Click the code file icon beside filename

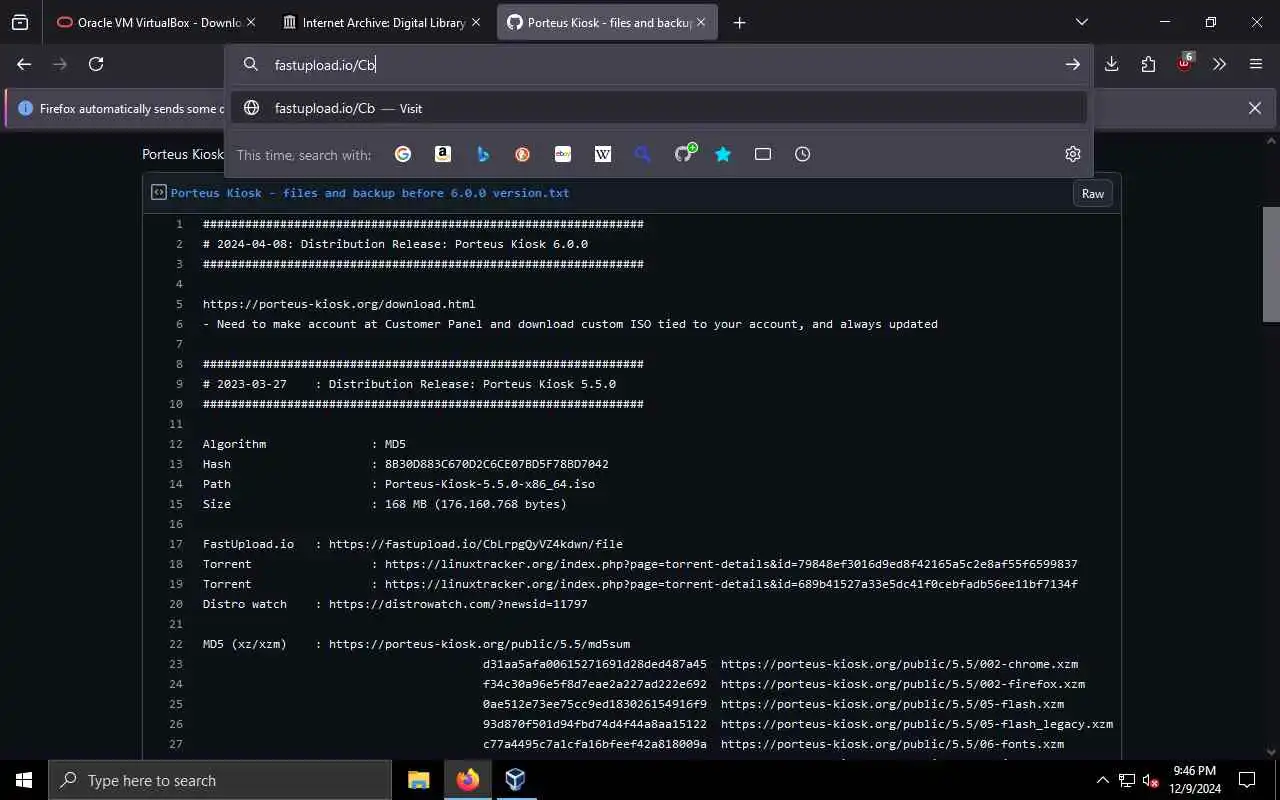[x=158, y=192]
